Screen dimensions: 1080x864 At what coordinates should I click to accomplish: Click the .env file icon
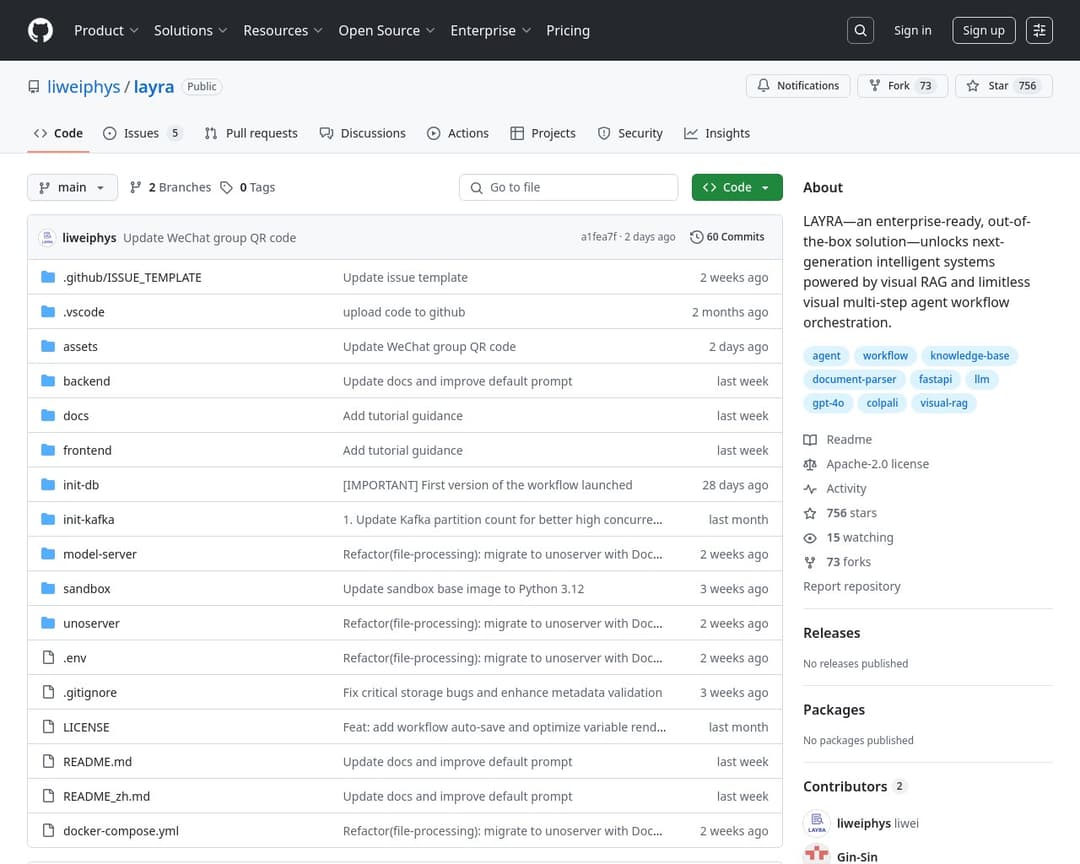(48, 657)
